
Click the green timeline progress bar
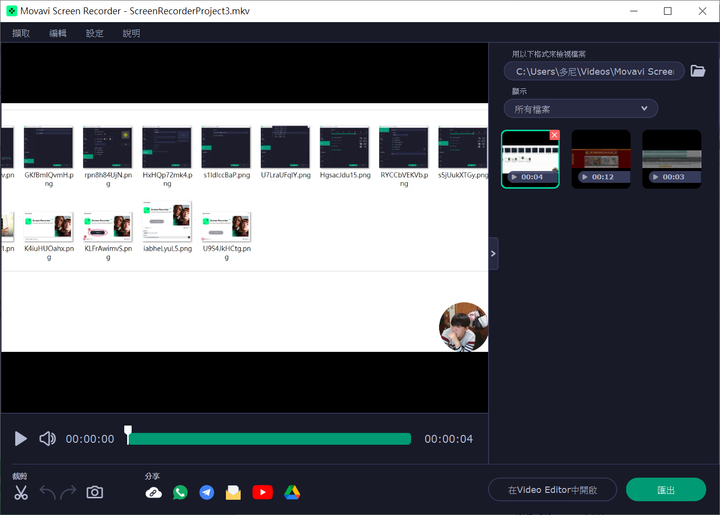270,439
